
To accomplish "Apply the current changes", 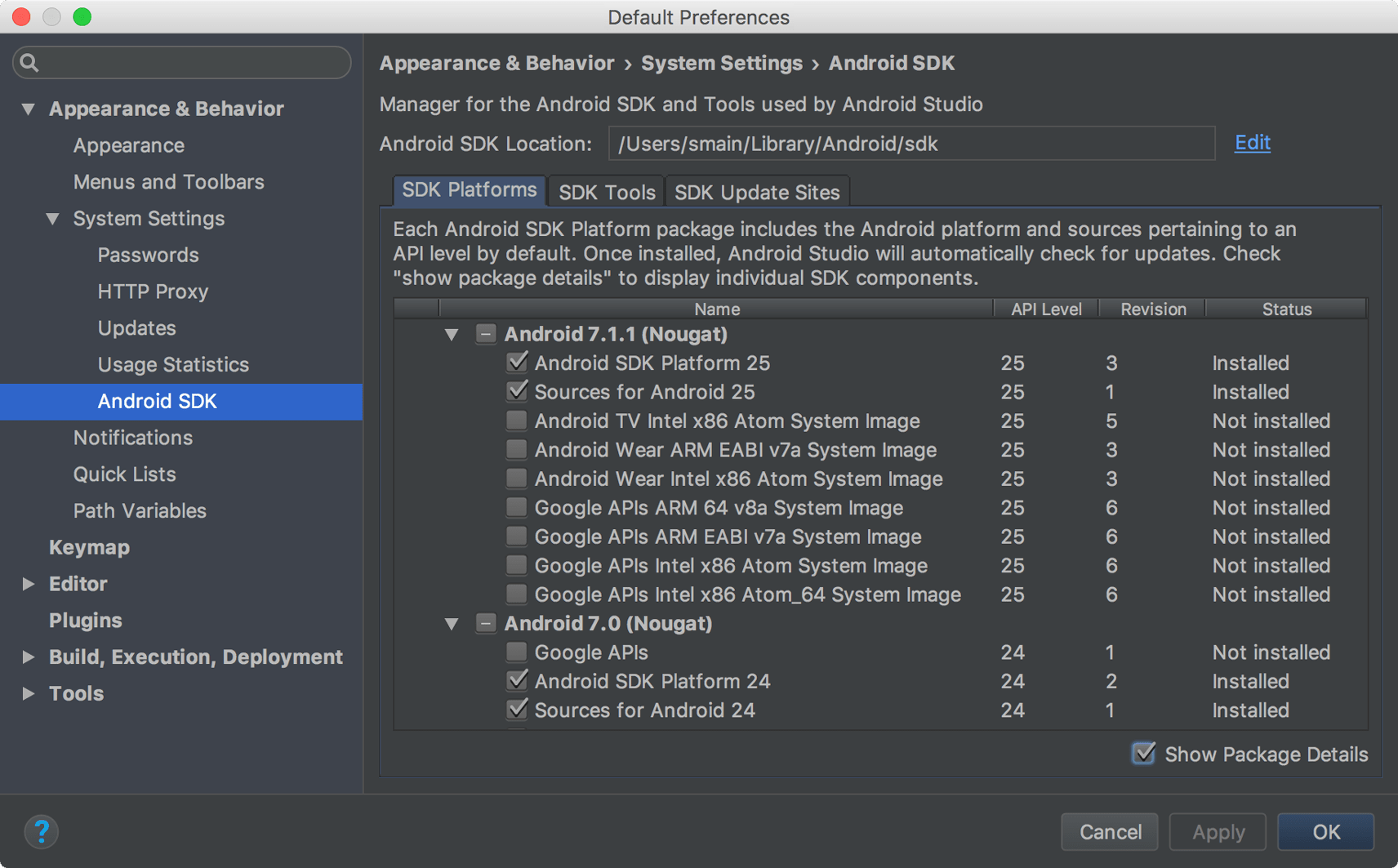I will click(x=1217, y=831).
